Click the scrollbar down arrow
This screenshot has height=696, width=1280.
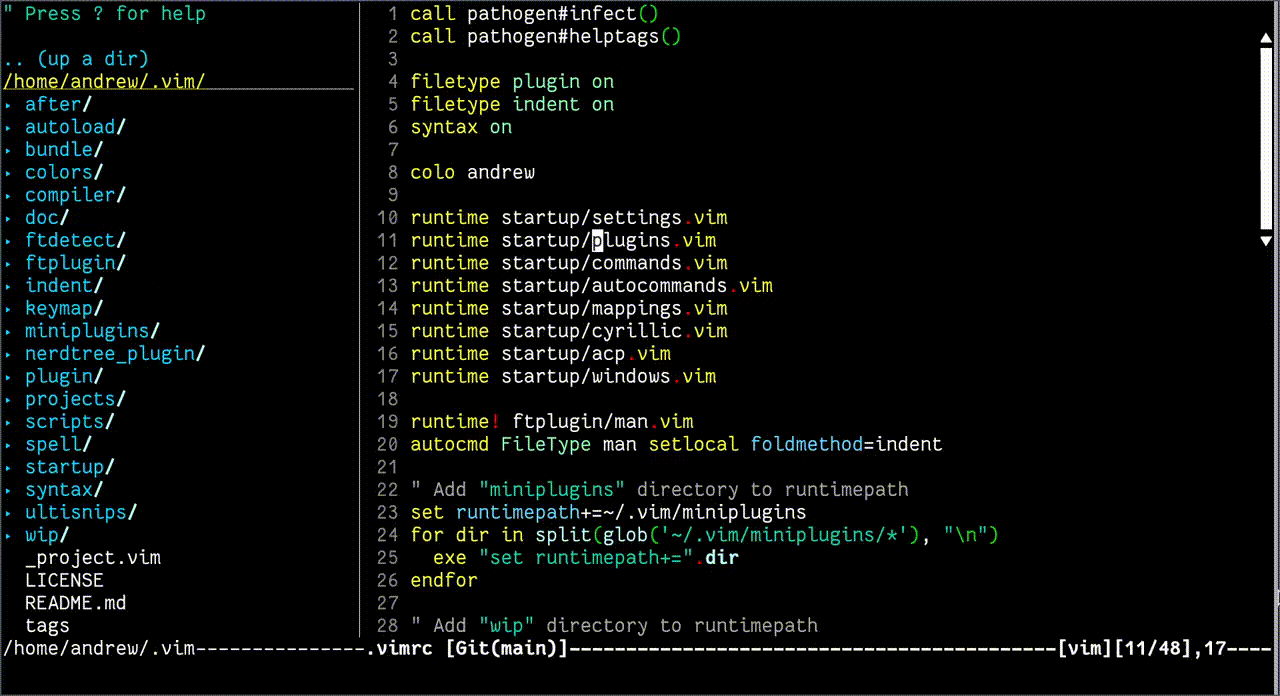click(x=1265, y=241)
